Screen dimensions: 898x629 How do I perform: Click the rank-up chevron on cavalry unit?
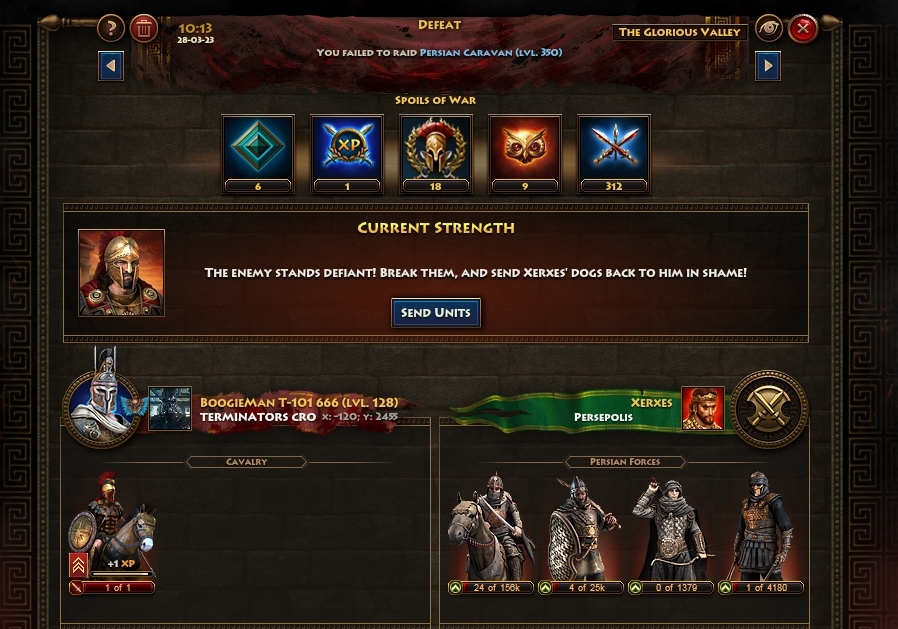(x=78, y=565)
